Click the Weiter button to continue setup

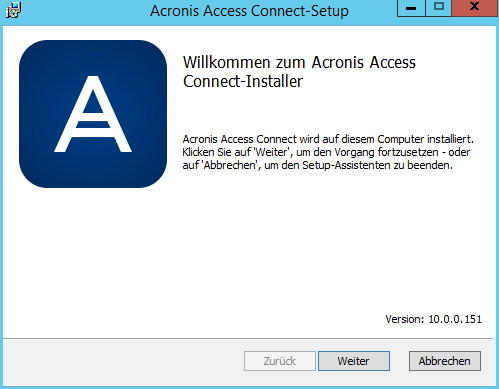point(354,361)
